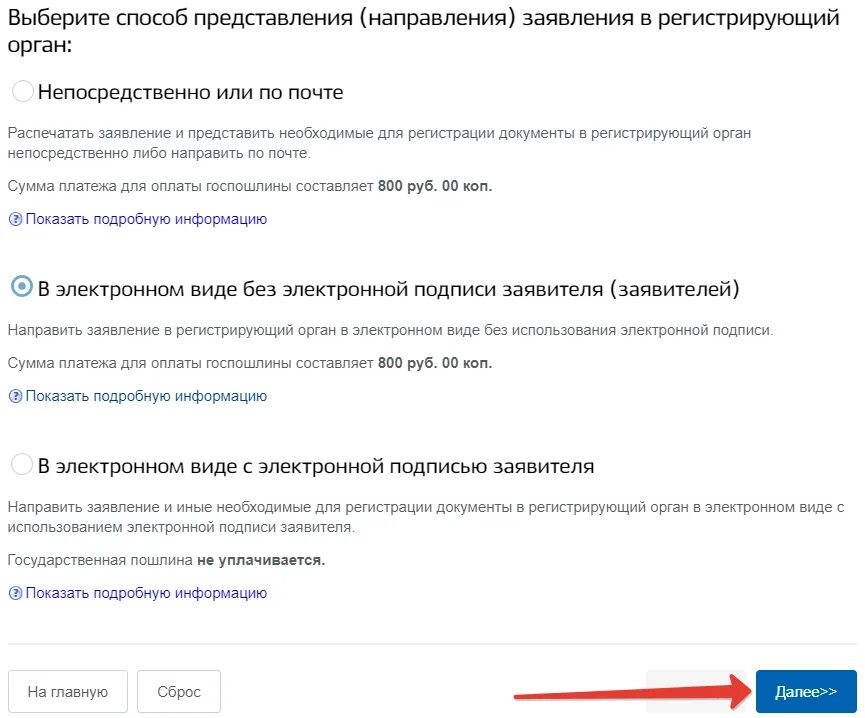The width and height of the screenshot is (865, 718).
Task: Click bold '800 руб. 00 коп.' in postal option
Action: pyautogui.click(x=435, y=186)
